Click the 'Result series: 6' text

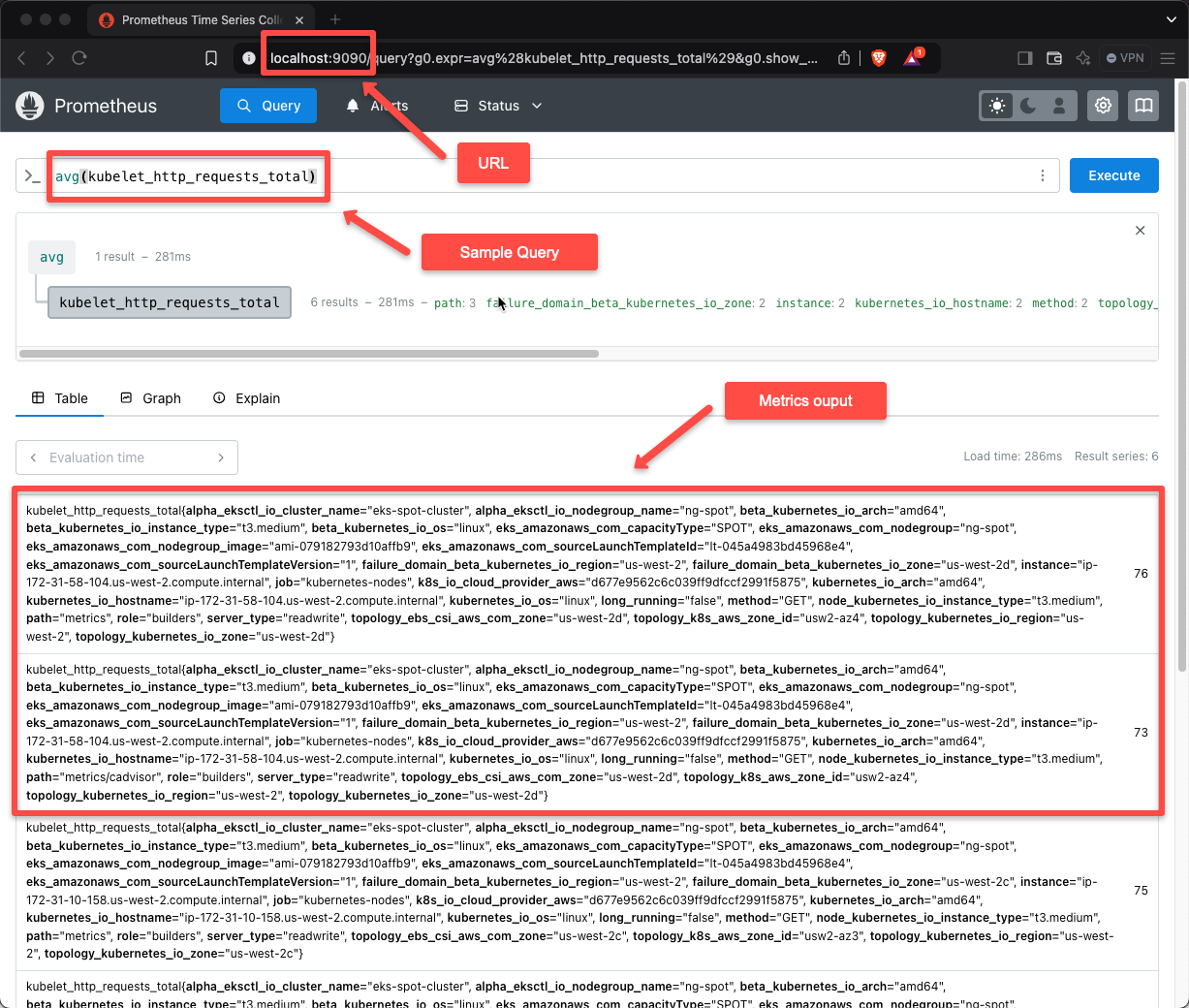(x=1116, y=457)
